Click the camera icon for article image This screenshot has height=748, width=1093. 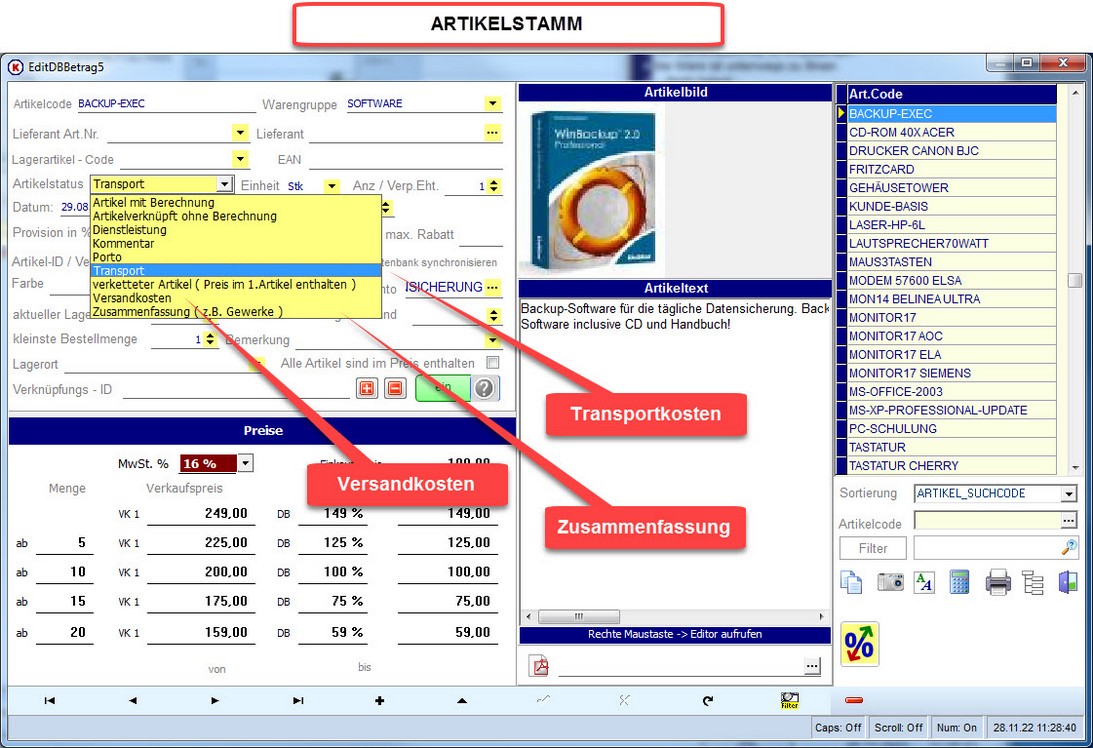tap(890, 582)
